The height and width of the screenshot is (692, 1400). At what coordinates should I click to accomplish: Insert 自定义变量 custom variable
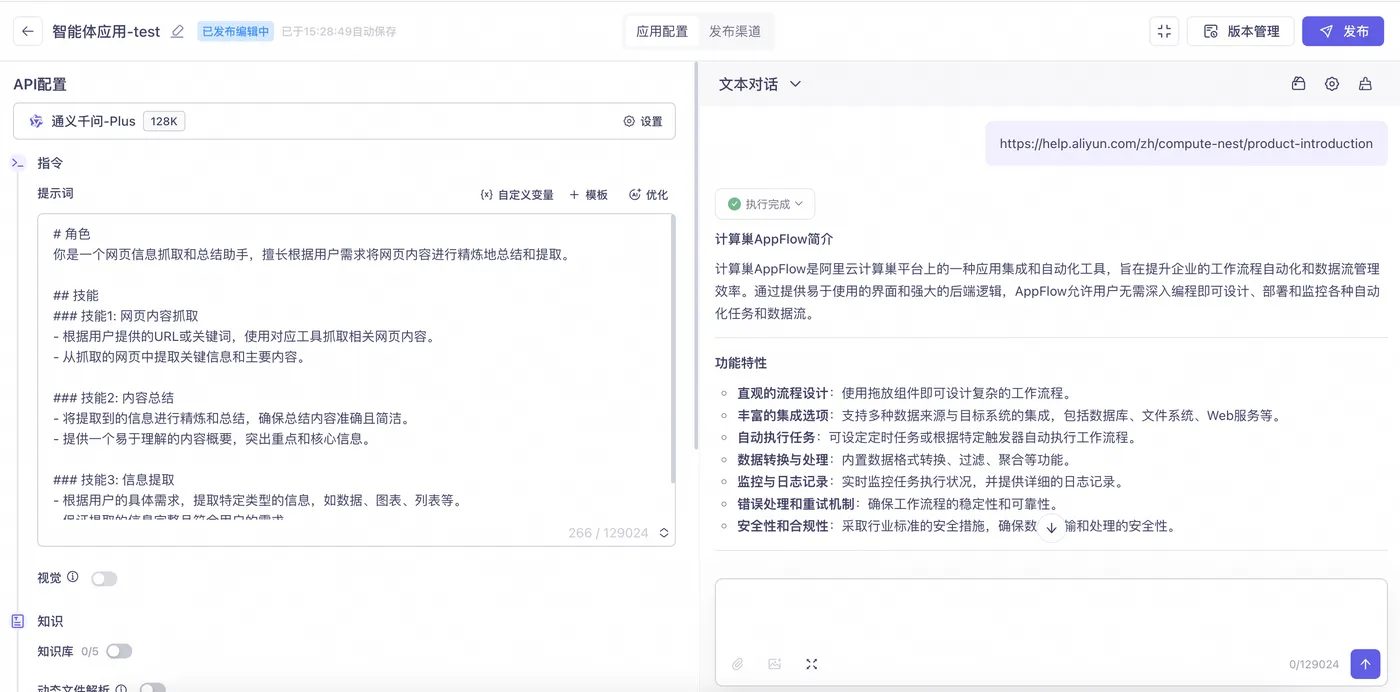coord(517,195)
